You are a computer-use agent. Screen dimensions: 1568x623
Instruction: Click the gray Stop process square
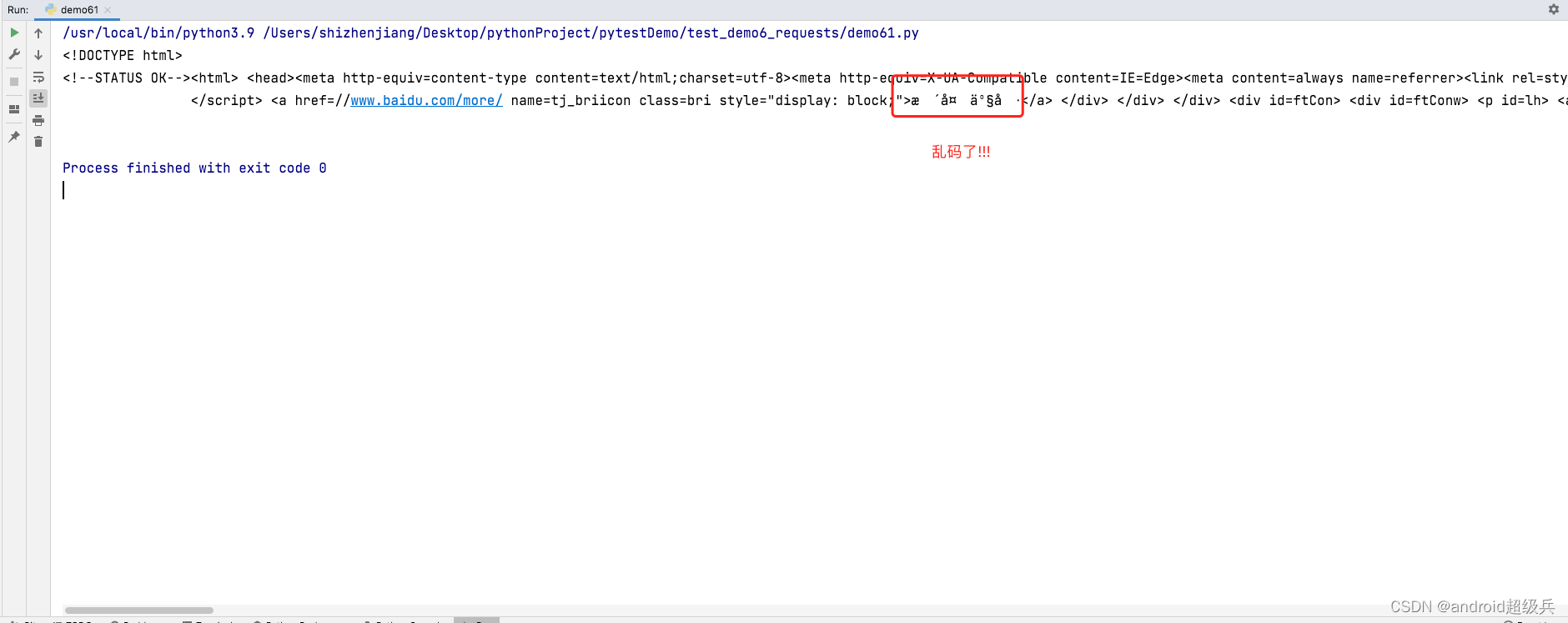click(14, 82)
